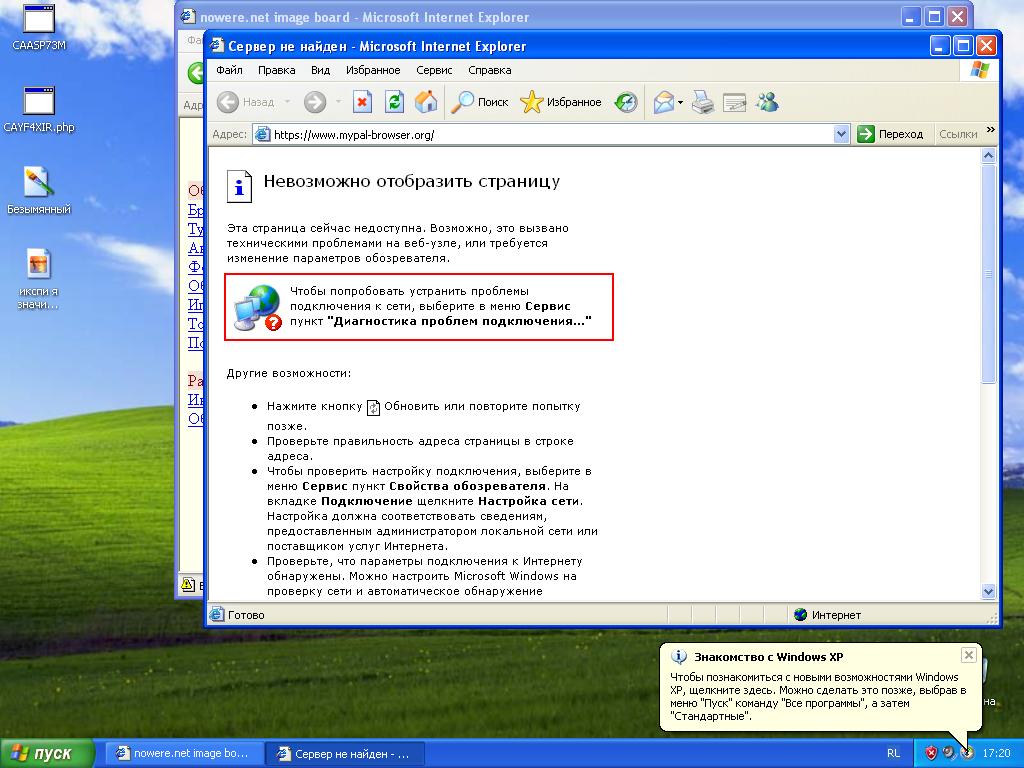
Task: Open the Файл menu
Action: pyautogui.click(x=229, y=70)
